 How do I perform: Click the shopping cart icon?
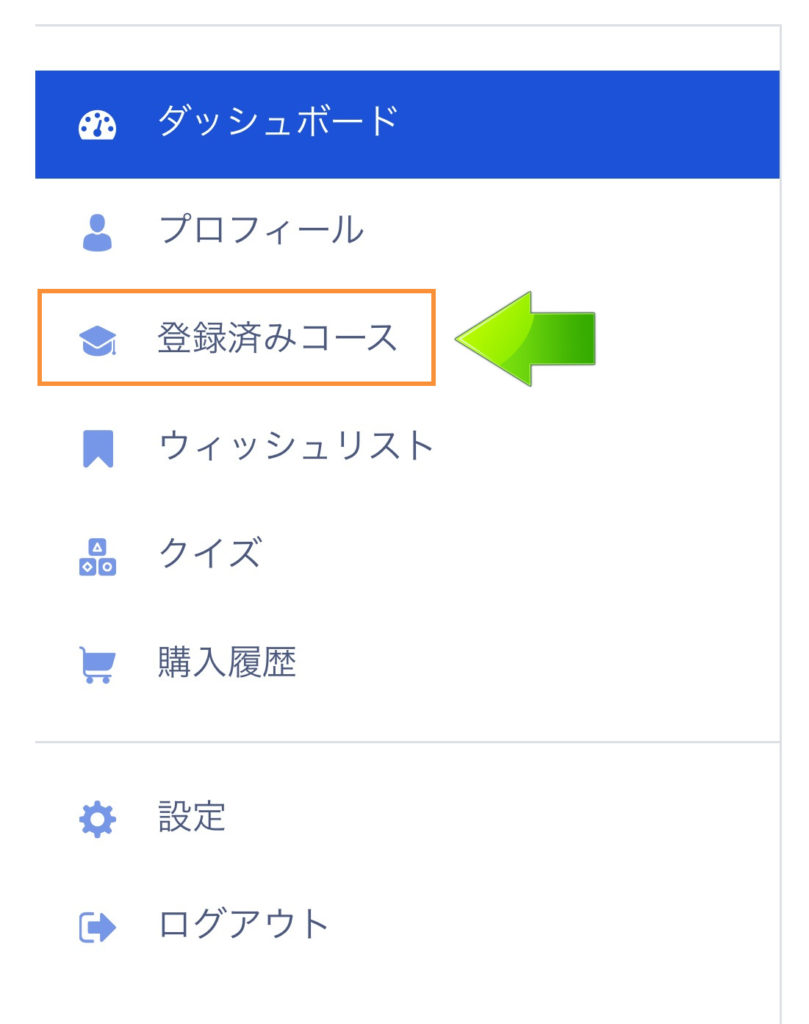tap(97, 665)
